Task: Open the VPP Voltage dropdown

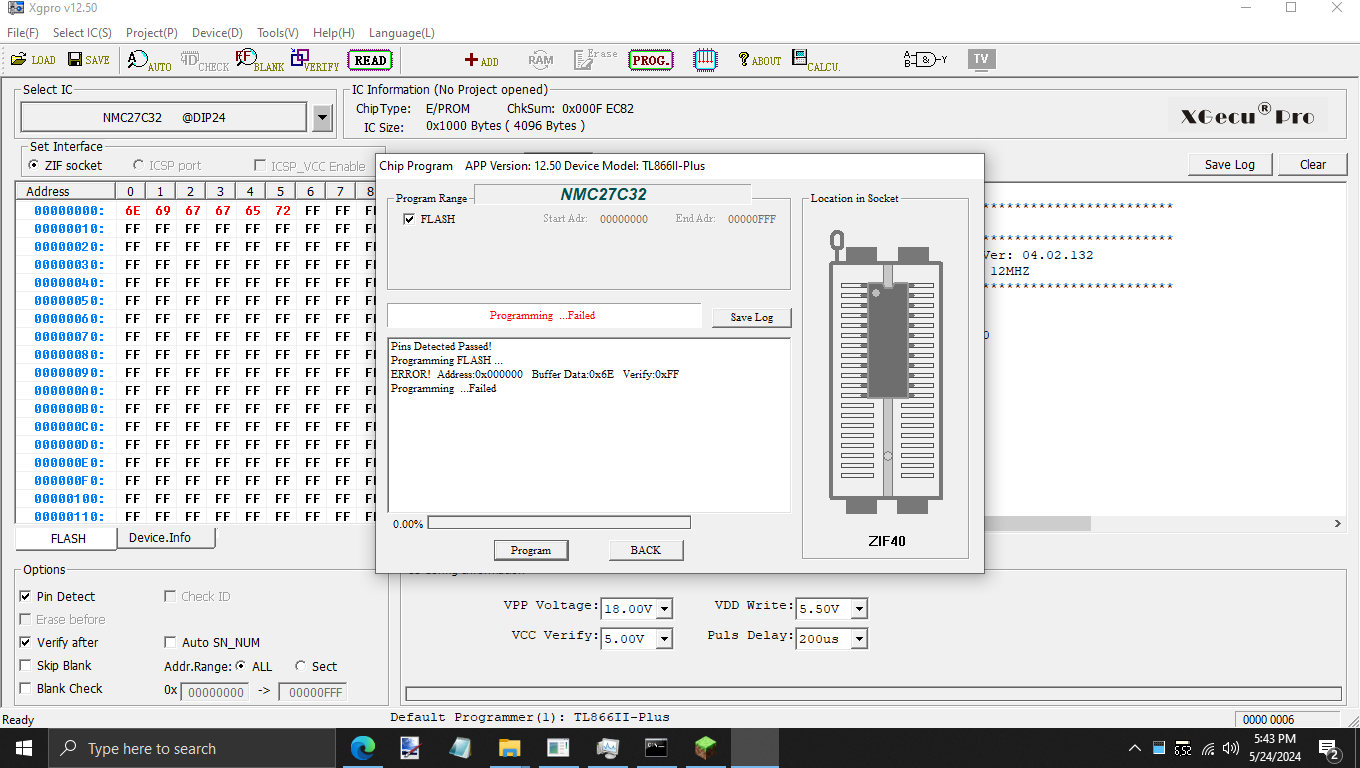Action: pyautogui.click(x=665, y=609)
